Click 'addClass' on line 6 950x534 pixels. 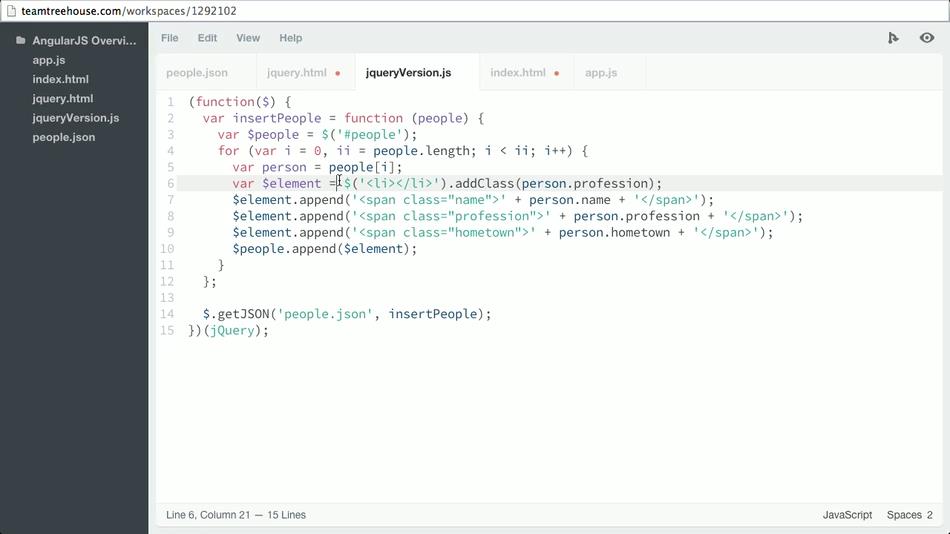click(x=484, y=184)
